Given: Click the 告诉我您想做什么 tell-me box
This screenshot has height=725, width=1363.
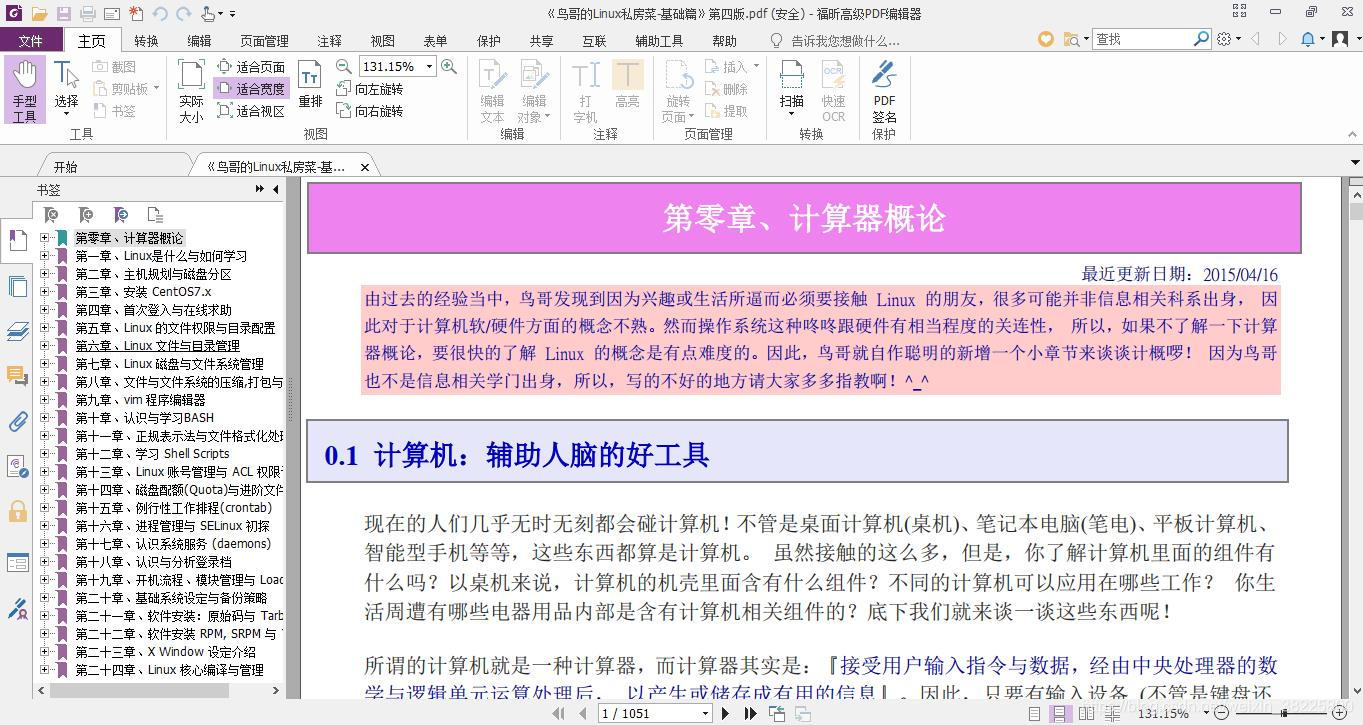Looking at the screenshot, I should click(x=836, y=41).
